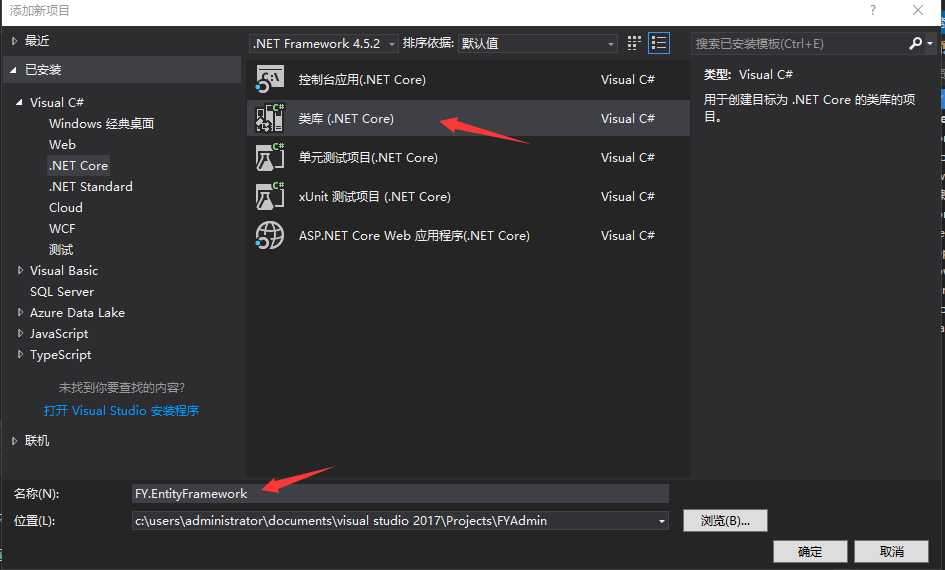Select the ASP.NET Core Web application globe icon
Image resolution: width=945 pixels, height=570 pixels.
click(269, 236)
